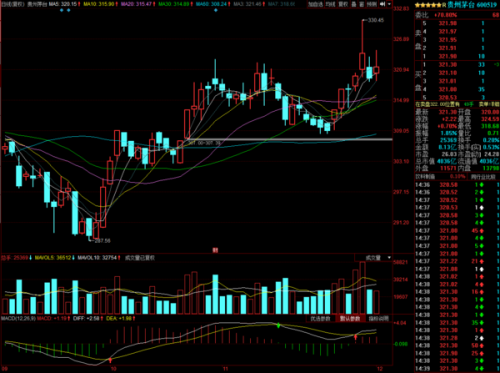Click the five-star rating icons

coord(428,5)
